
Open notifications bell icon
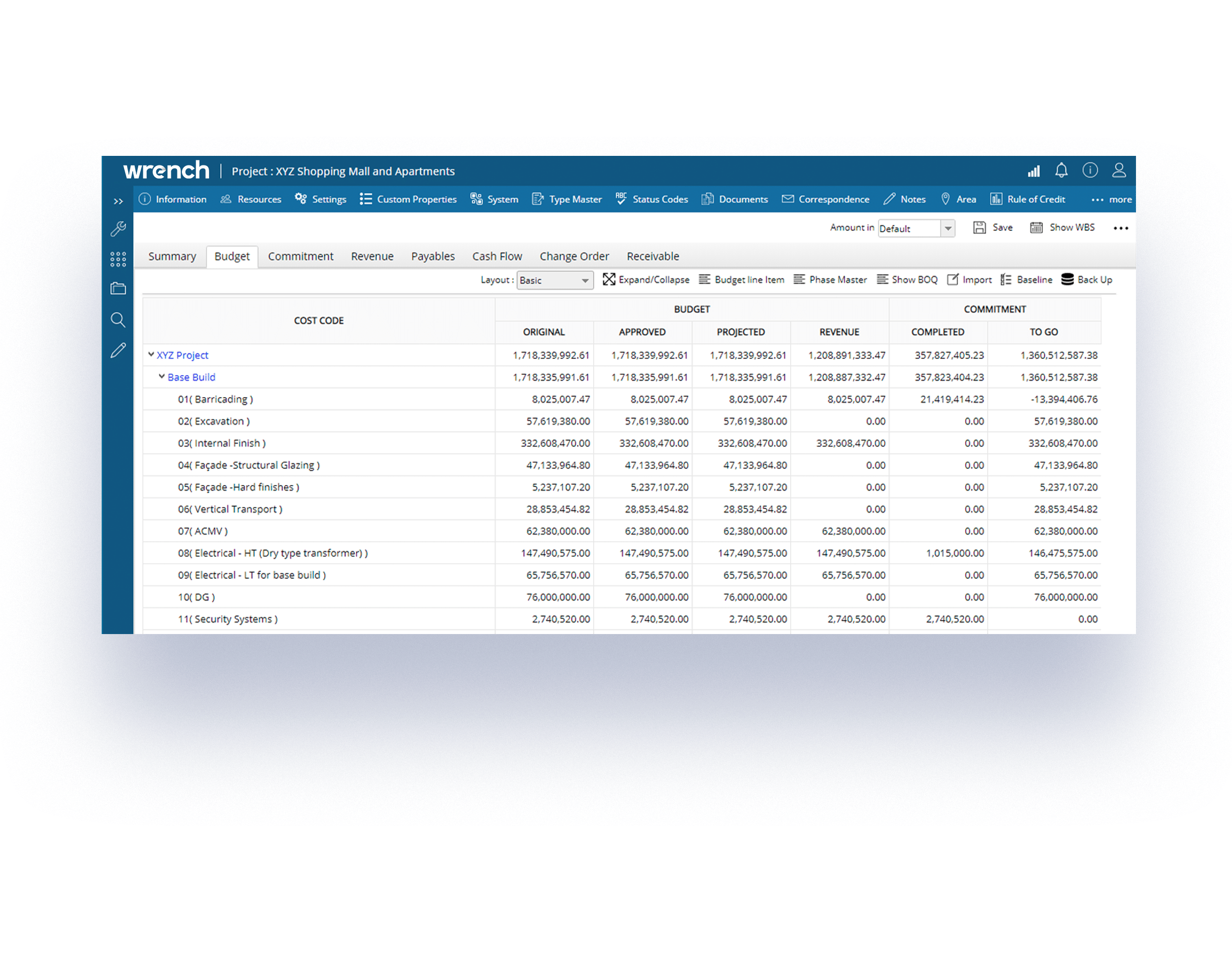pos(1061,170)
